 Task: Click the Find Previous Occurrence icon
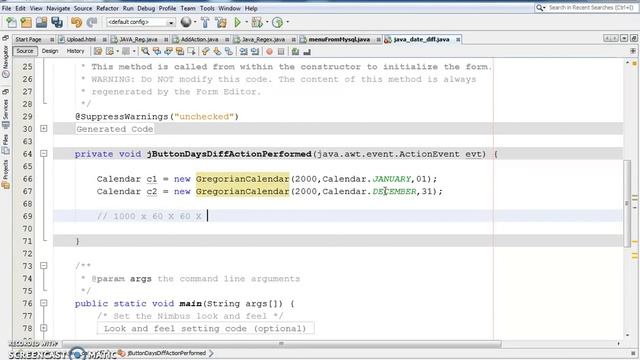pyautogui.click(x=157, y=51)
